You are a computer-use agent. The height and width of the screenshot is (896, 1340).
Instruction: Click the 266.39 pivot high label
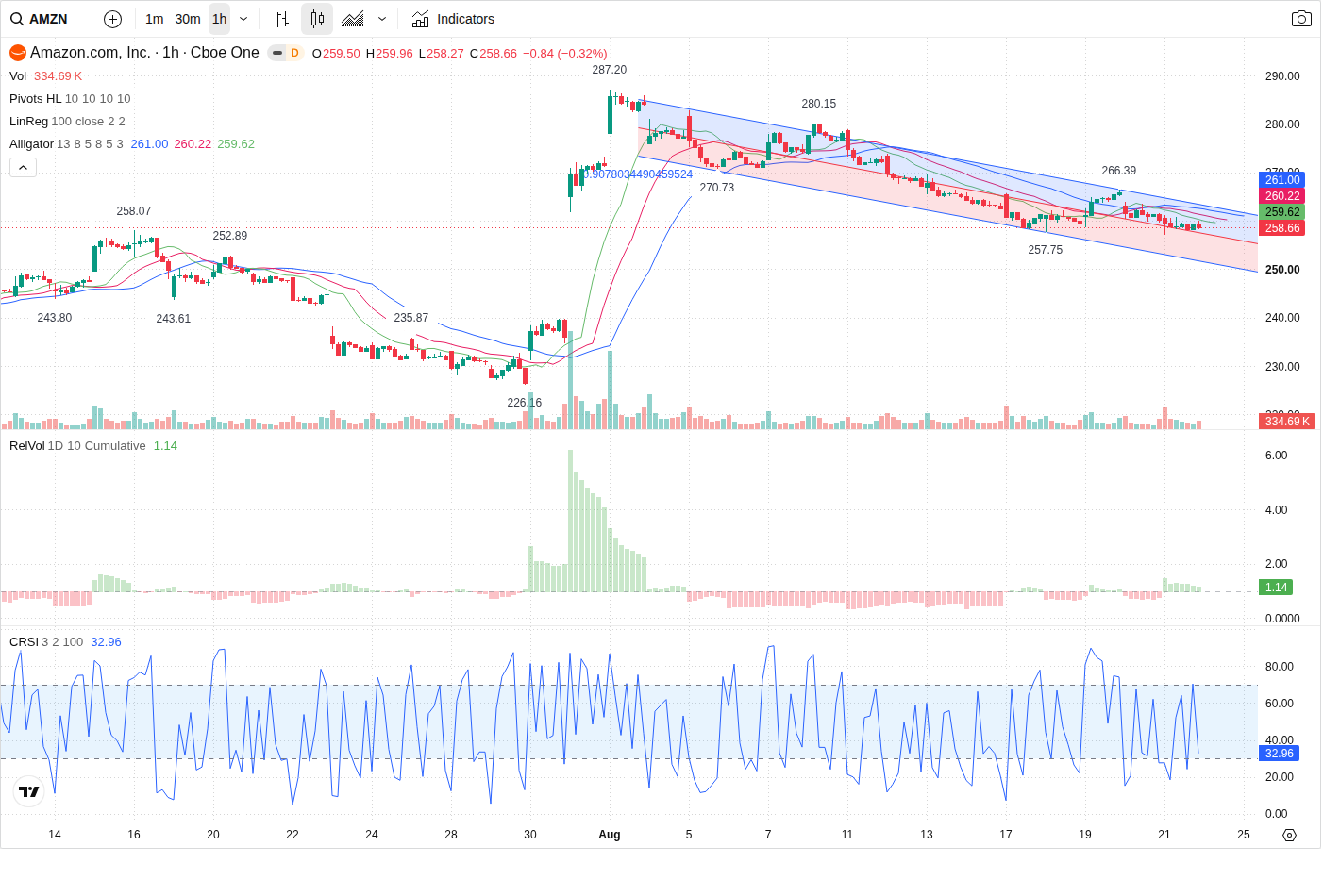(1119, 171)
